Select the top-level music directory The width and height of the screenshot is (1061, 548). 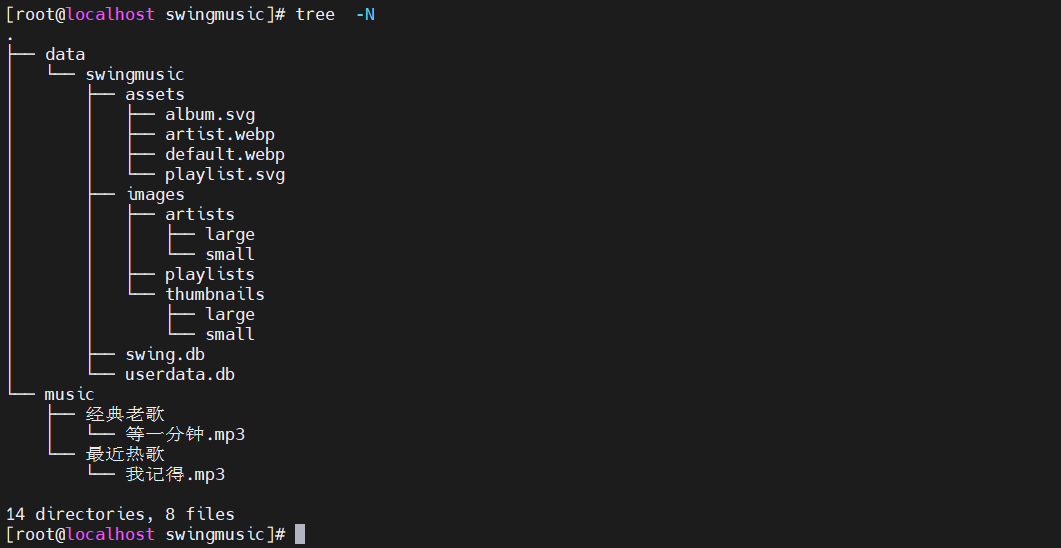click(69, 394)
